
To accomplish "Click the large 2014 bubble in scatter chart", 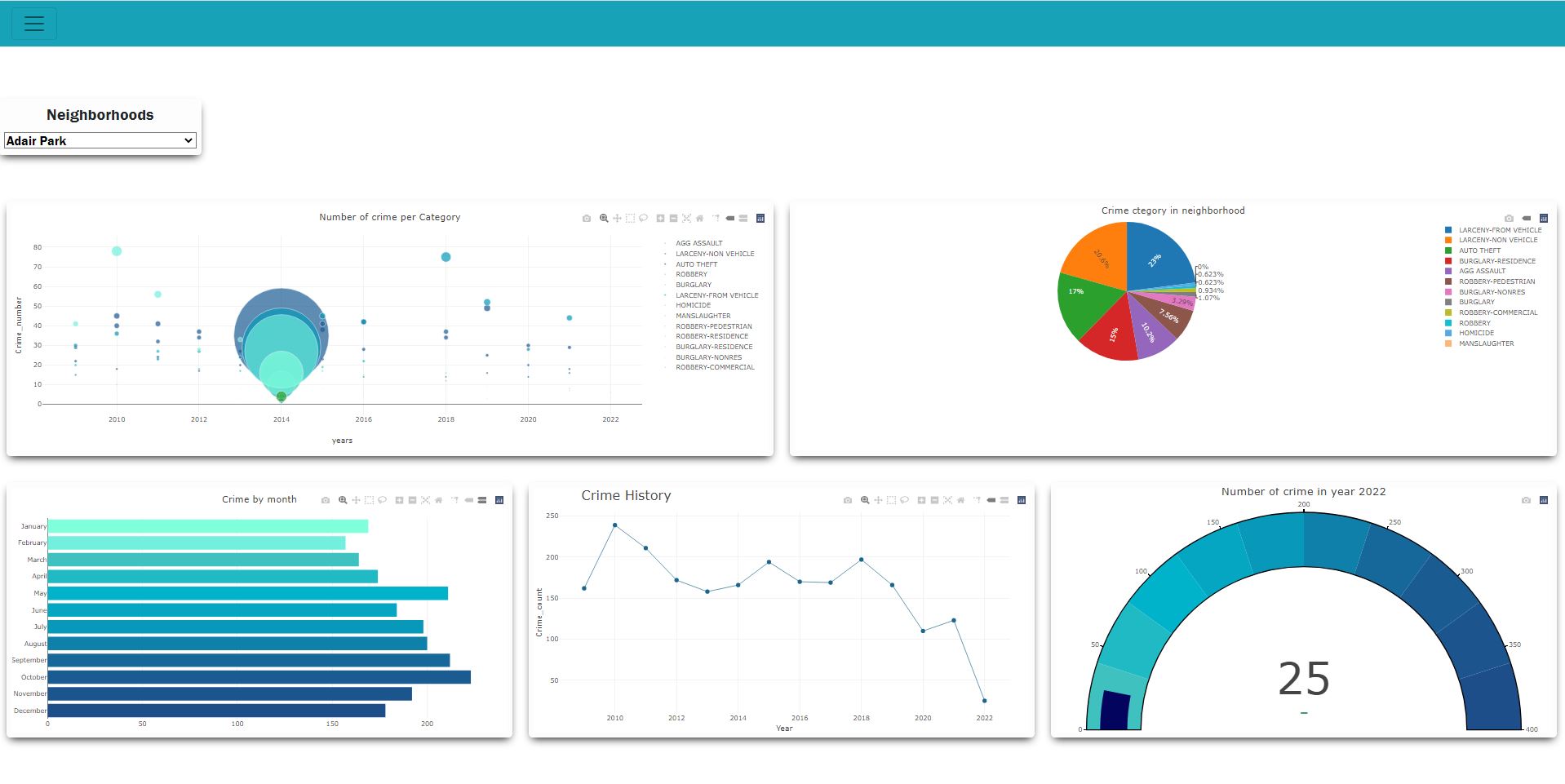I will coord(281,334).
